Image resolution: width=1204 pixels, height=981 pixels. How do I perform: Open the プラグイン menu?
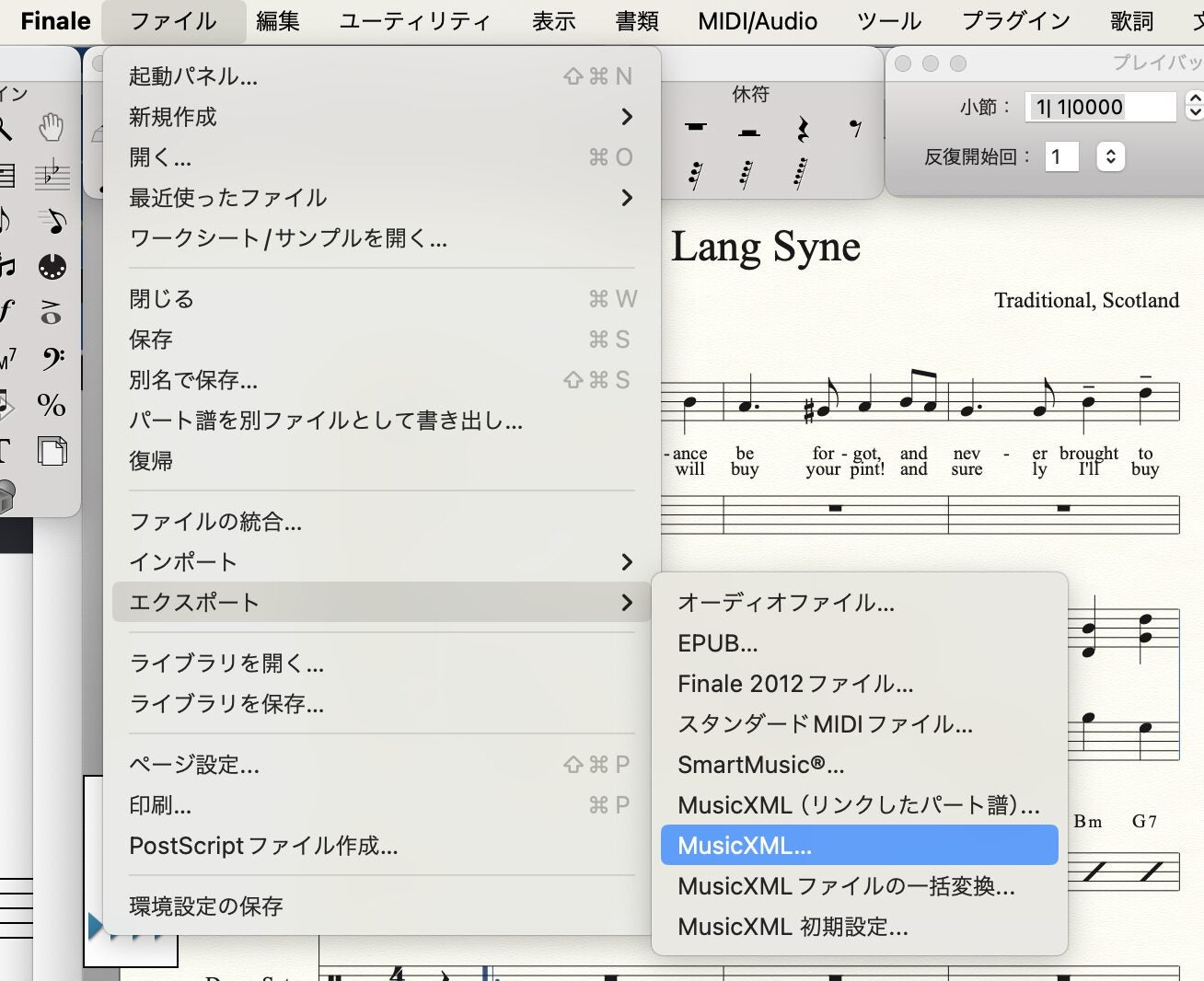point(1016,21)
